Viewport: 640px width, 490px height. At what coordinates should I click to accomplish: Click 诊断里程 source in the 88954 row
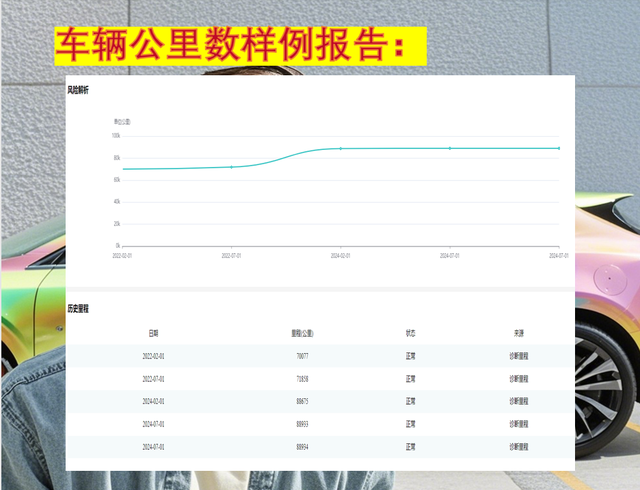(x=519, y=447)
